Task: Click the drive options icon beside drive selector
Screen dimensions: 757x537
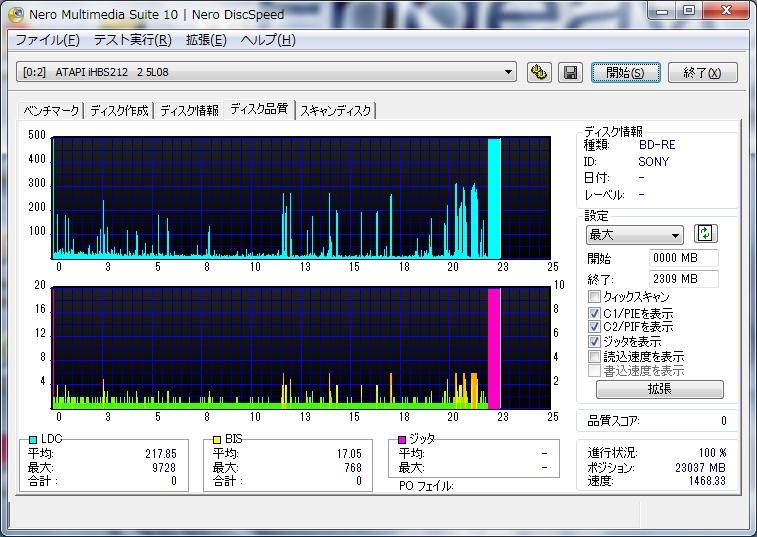Action: pyautogui.click(x=539, y=73)
